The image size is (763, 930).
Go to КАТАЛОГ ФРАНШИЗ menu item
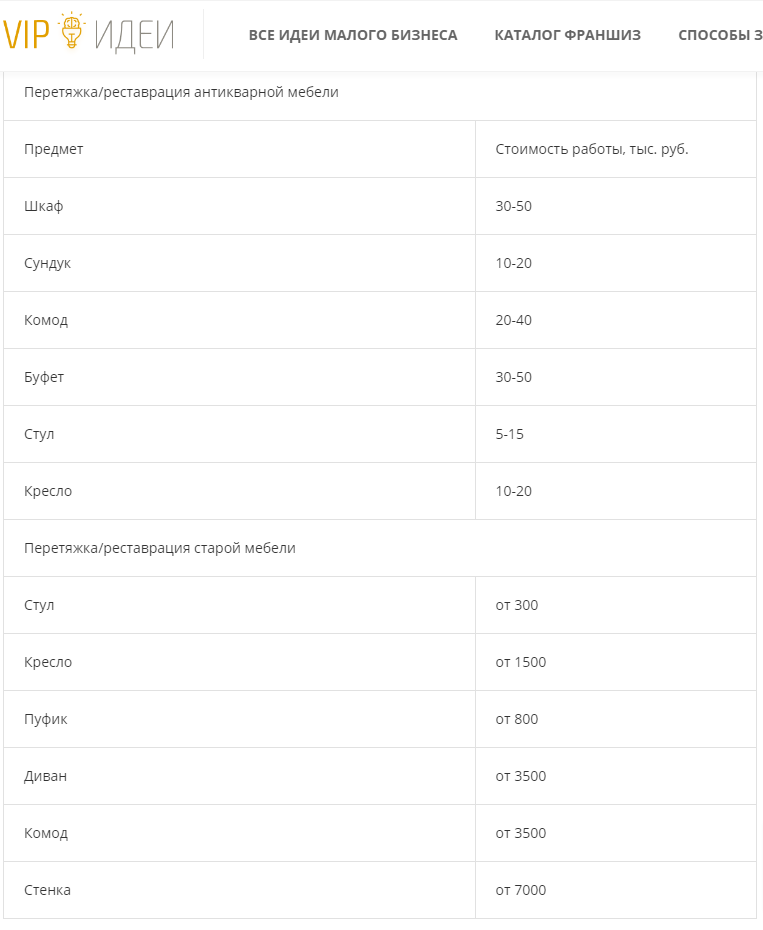coord(567,35)
